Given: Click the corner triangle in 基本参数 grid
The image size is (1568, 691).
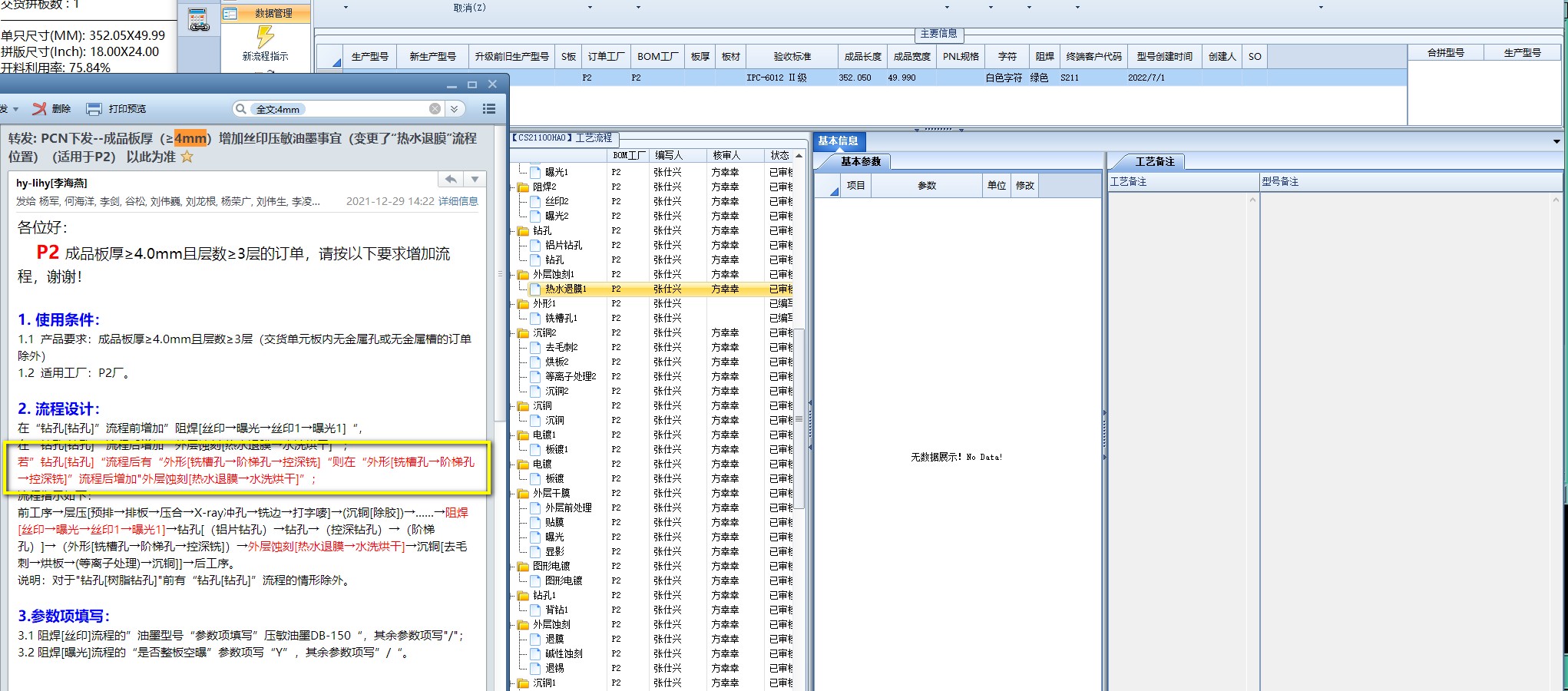Looking at the screenshot, I should pos(834,191).
